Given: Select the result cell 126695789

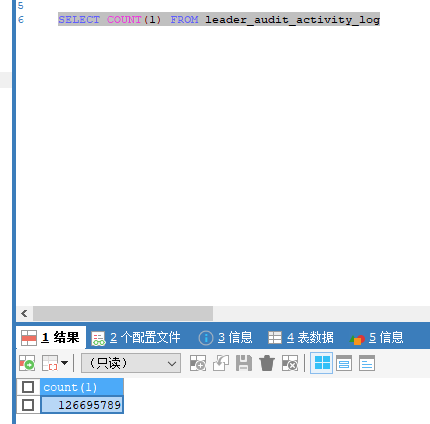Looking at the screenshot, I should [82, 405].
